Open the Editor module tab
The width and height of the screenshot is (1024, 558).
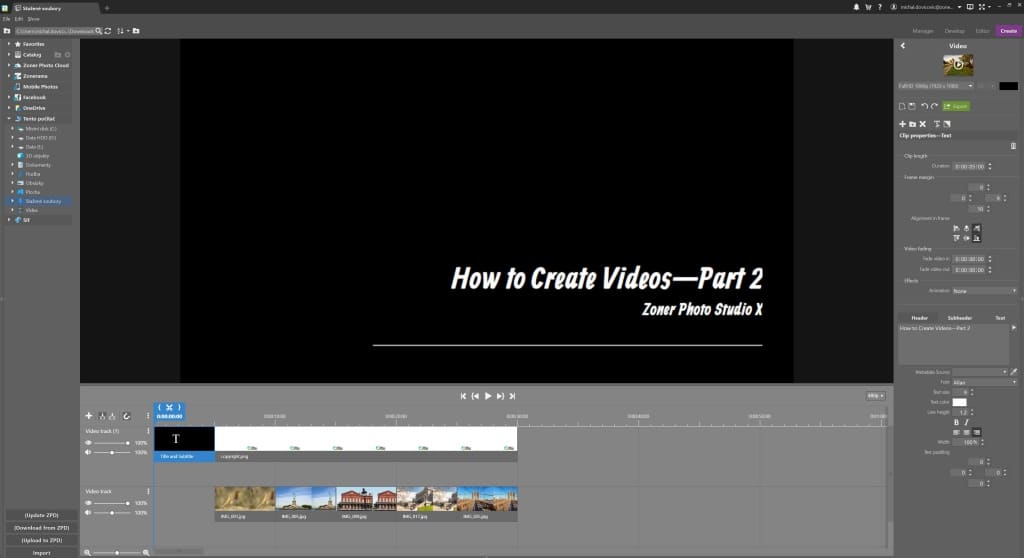click(982, 31)
